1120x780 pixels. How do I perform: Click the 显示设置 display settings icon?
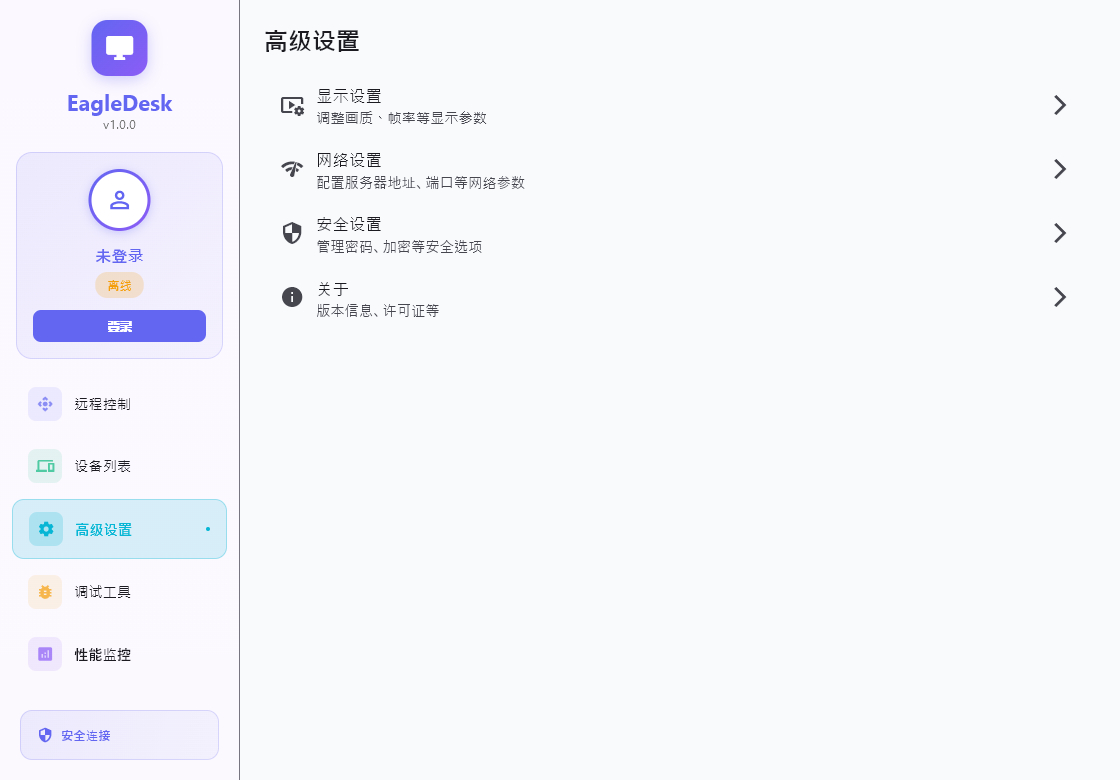pyautogui.click(x=291, y=105)
